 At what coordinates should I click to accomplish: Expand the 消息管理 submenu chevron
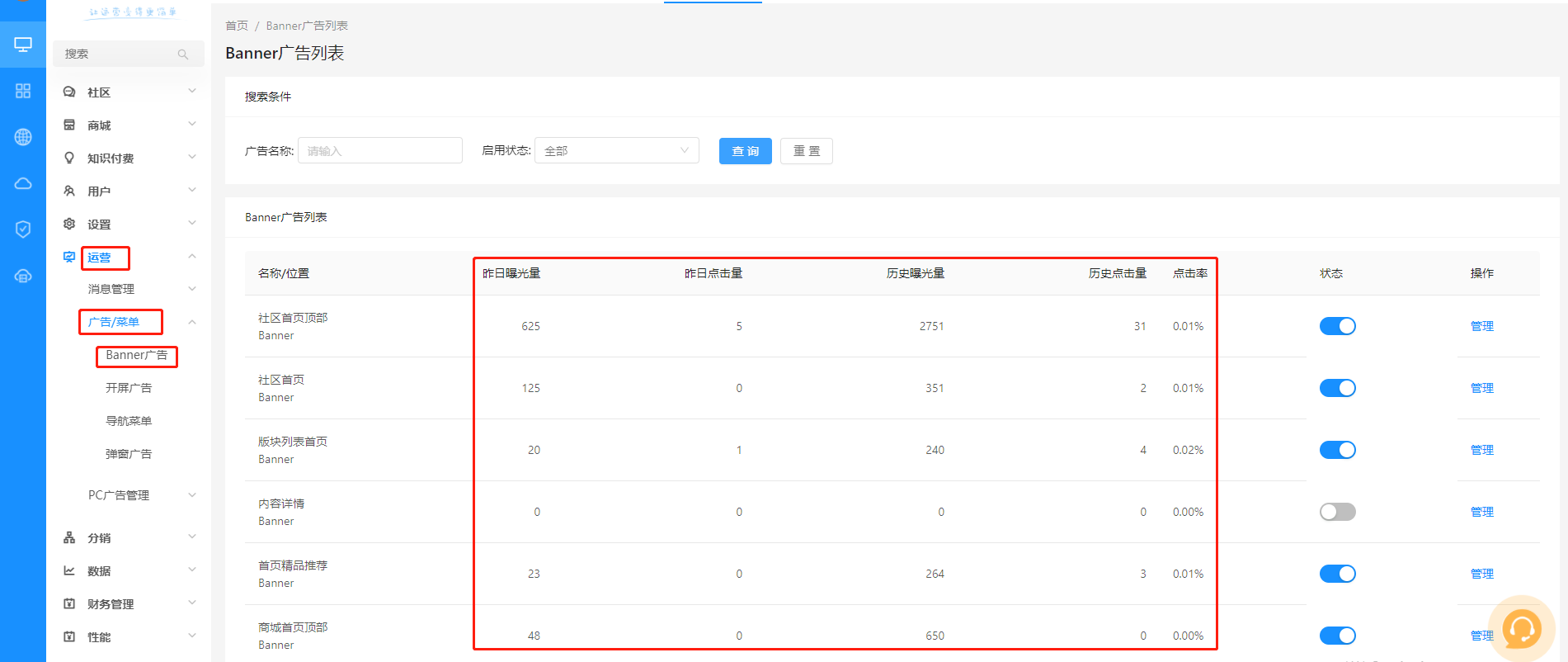(192, 289)
